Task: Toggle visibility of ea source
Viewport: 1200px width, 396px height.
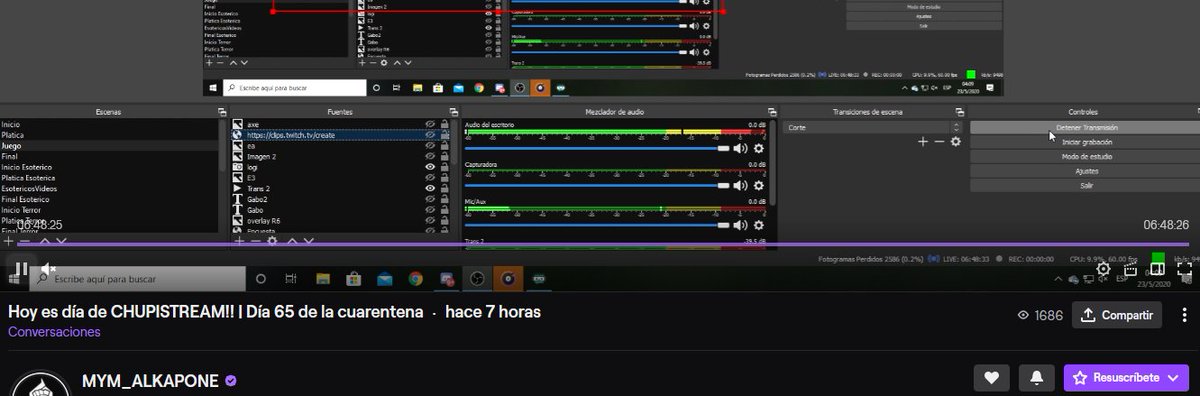Action: tap(430, 146)
